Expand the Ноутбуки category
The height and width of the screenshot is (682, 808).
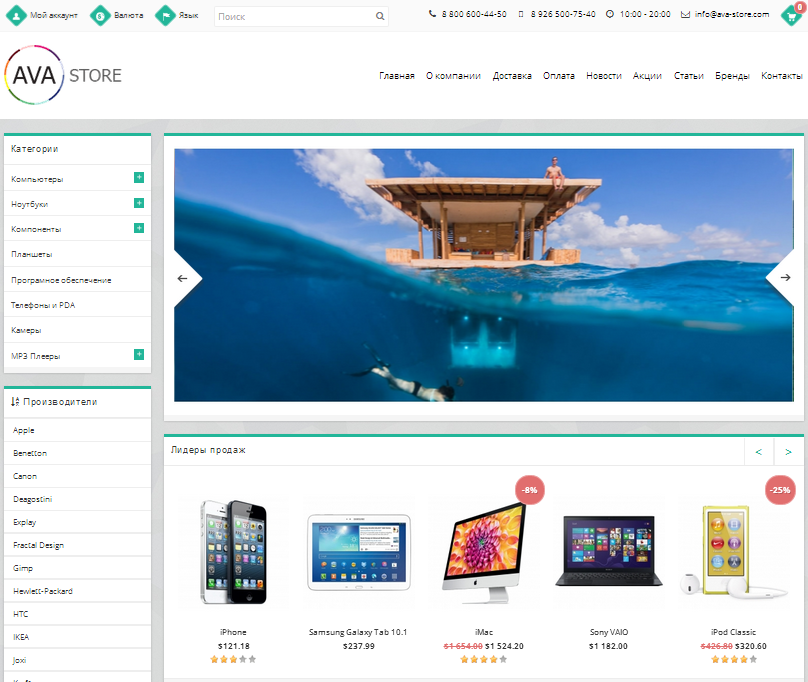pyautogui.click(x=139, y=203)
